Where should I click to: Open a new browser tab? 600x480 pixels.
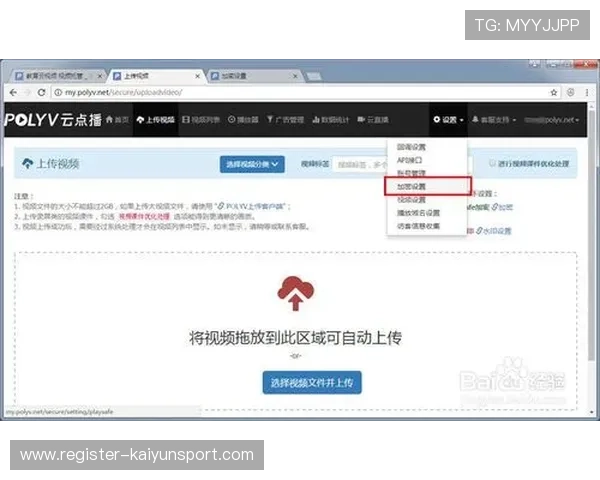[314, 77]
